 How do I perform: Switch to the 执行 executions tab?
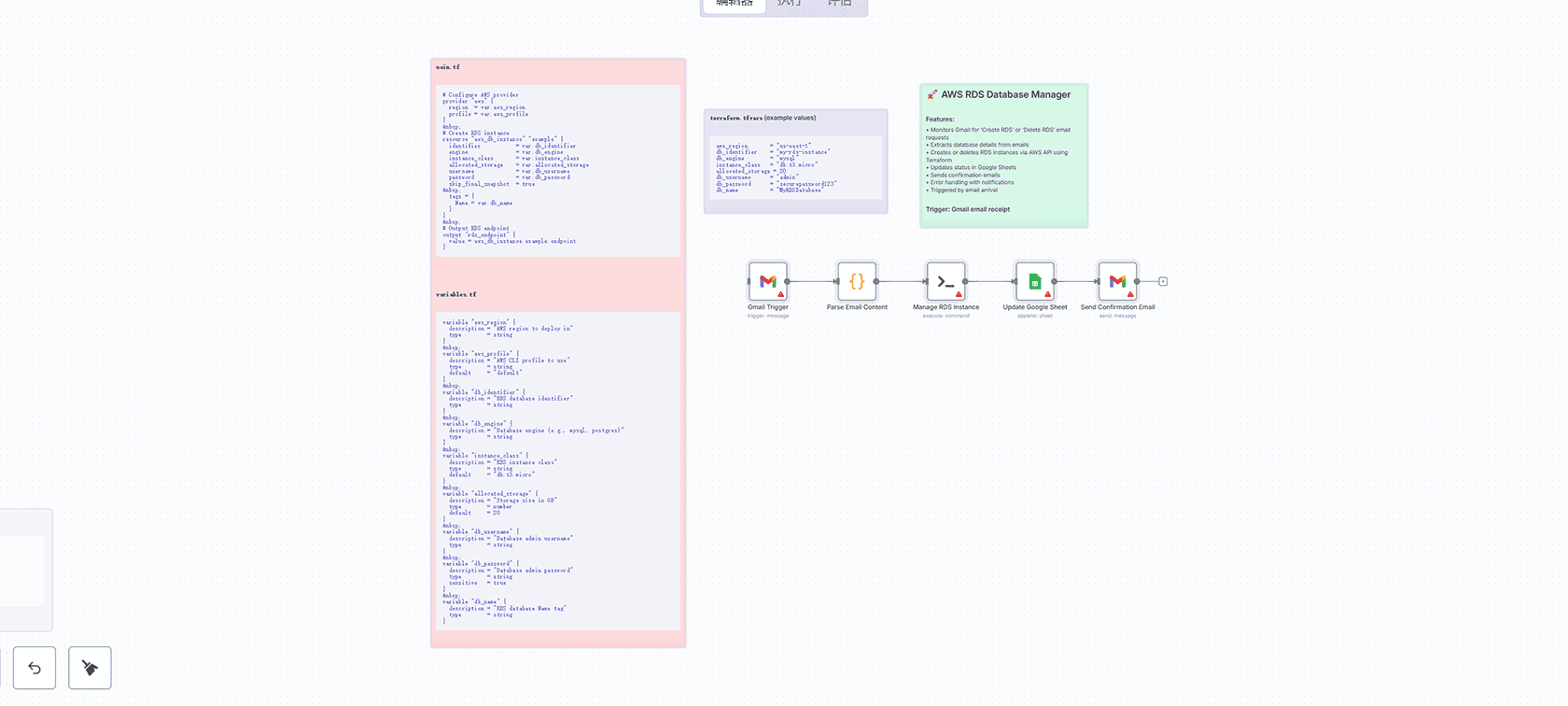(x=790, y=5)
